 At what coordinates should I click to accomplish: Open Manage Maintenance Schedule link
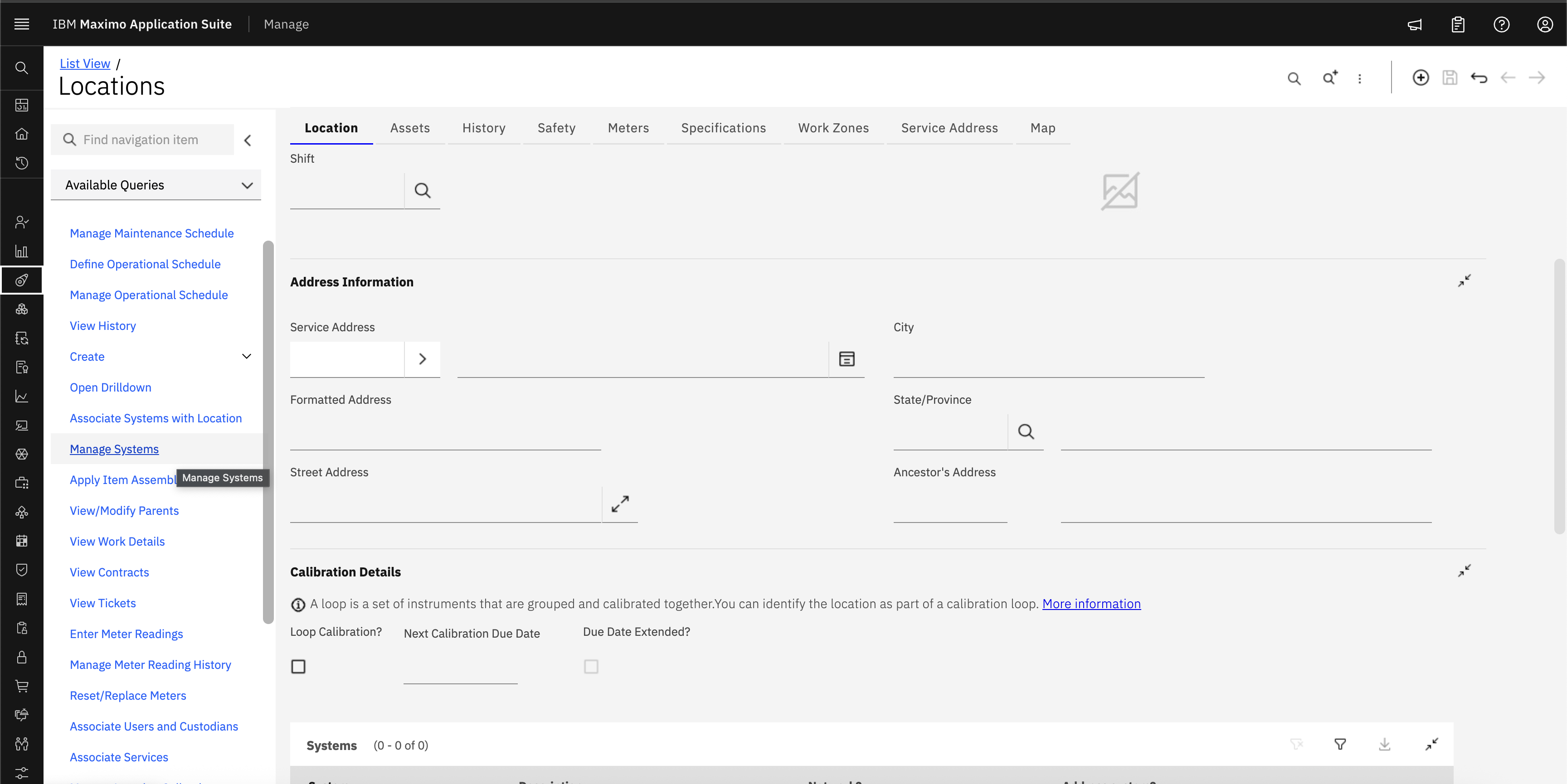[151, 233]
